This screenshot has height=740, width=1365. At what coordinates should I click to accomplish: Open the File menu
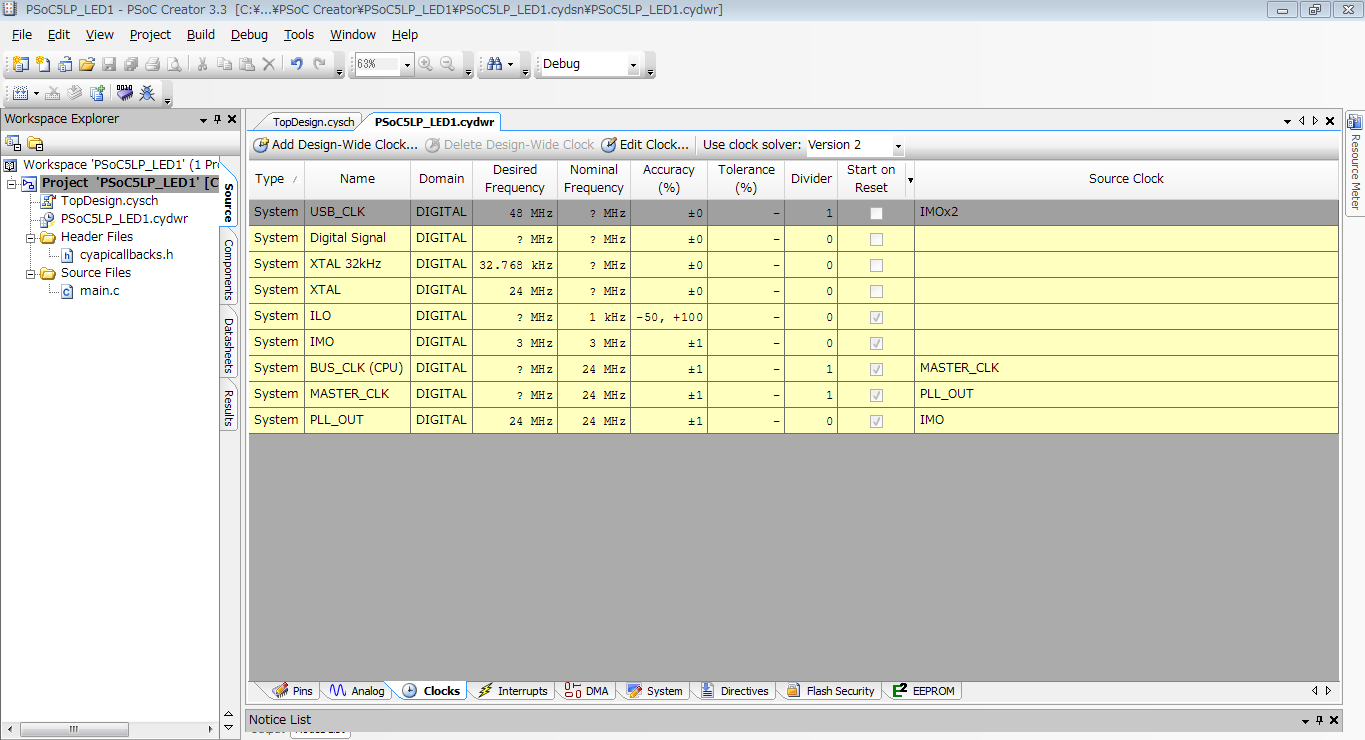click(22, 34)
